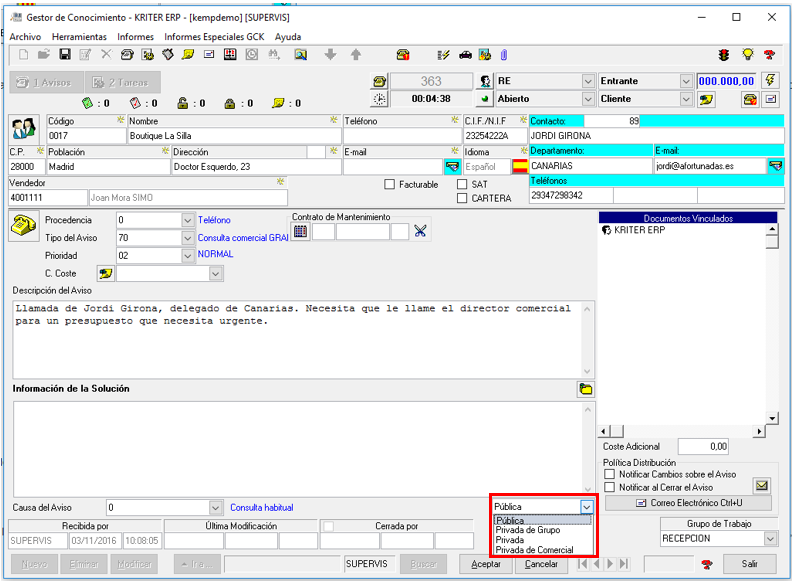Click the new blank document toolbar icon
This screenshot has height=583, width=794.
point(23,54)
